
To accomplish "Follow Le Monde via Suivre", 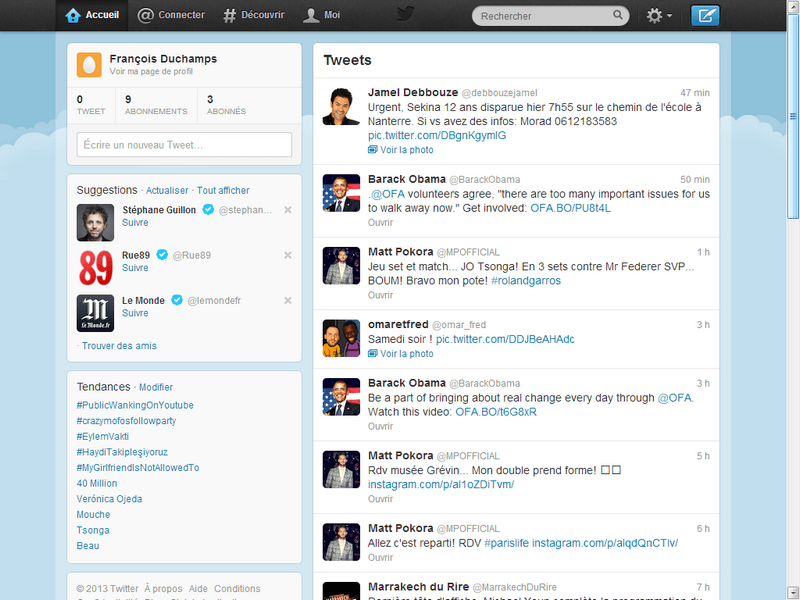I will click(135, 313).
